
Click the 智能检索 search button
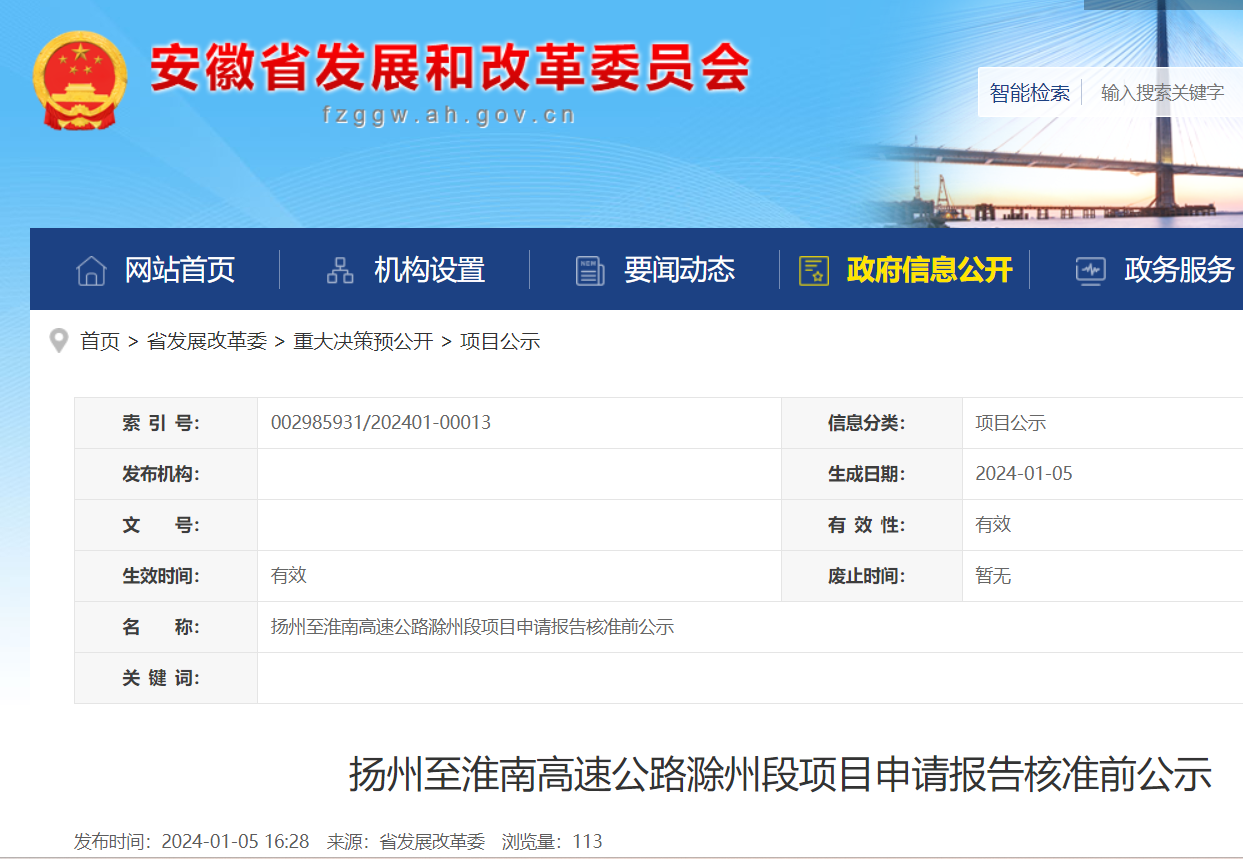1030,93
